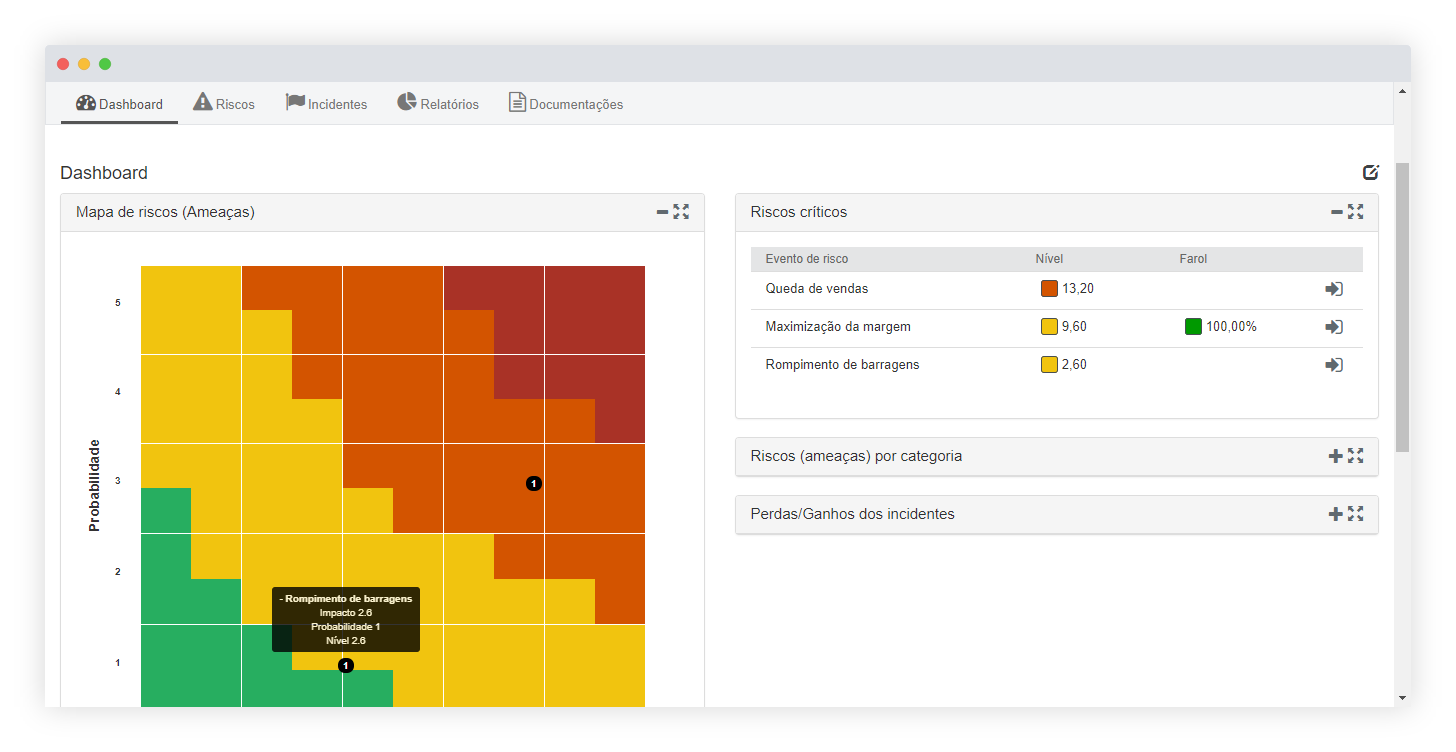Open details for Maximização da margem

[x=1333, y=327]
